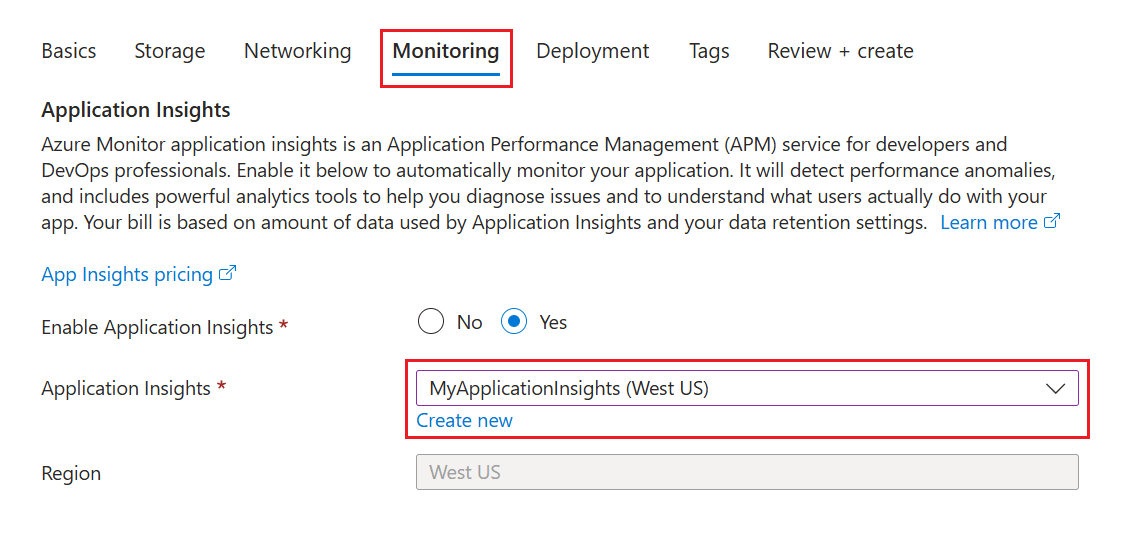Switch to the Deployment tab

pos(593,51)
